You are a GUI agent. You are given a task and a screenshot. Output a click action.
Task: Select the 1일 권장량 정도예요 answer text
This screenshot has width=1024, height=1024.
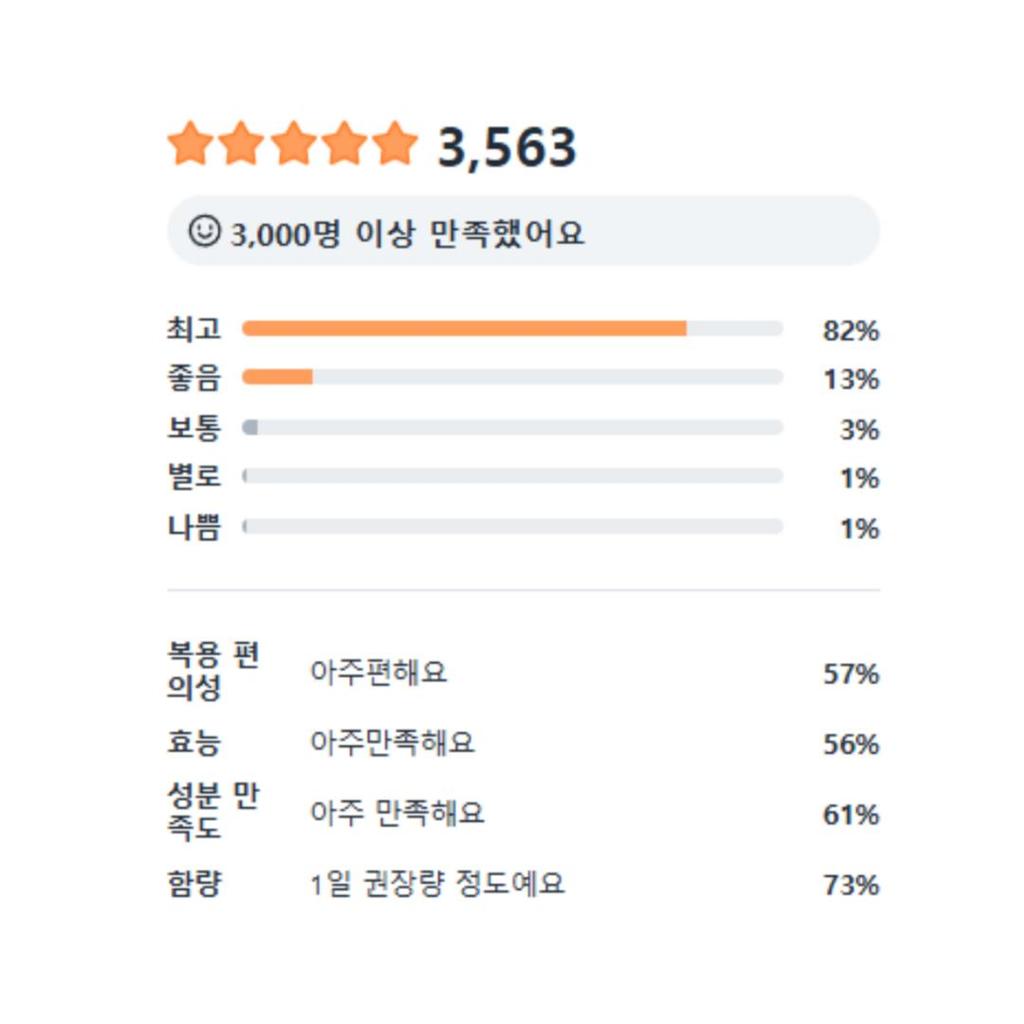click(437, 884)
